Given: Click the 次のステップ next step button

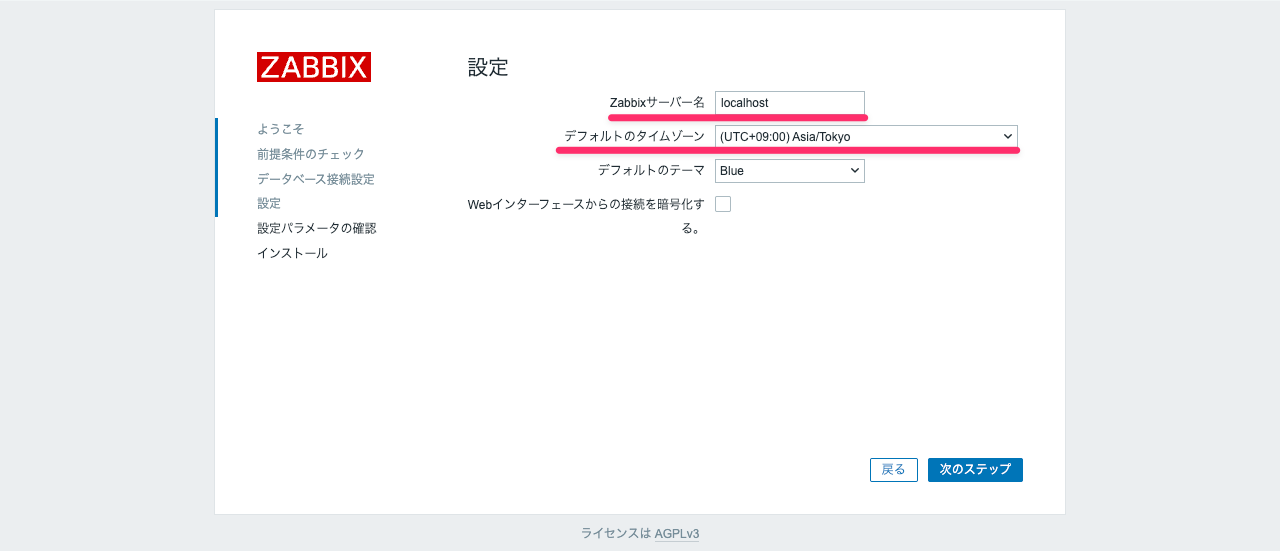Looking at the screenshot, I should tap(975, 470).
